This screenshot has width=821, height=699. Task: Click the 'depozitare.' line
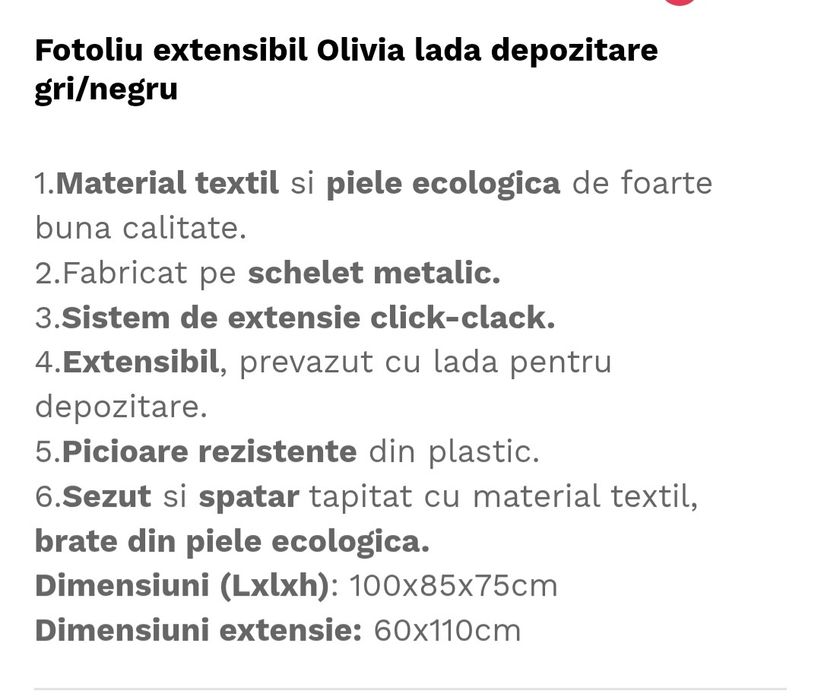click(x=121, y=406)
